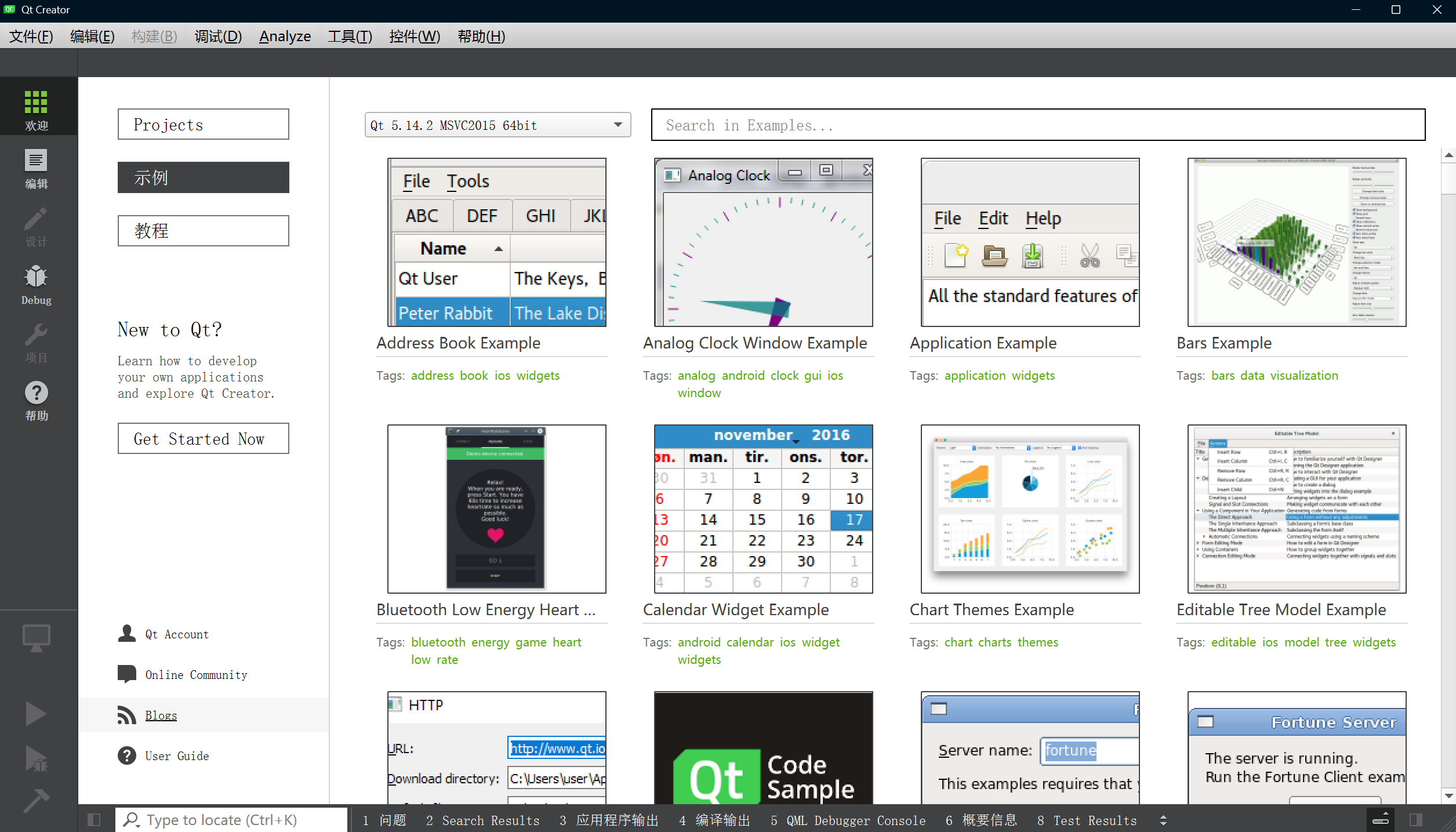The height and width of the screenshot is (832, 1456).
Task: Open the kit selector monitor icon
Action: (36, 638)
